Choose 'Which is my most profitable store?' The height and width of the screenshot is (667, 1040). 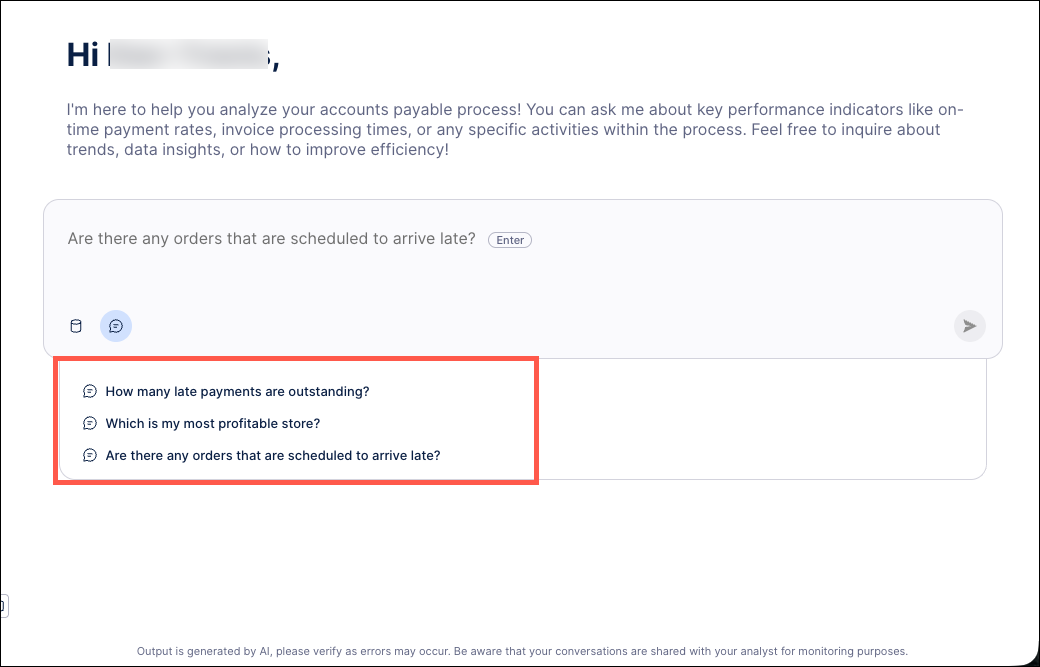[213, 423]
